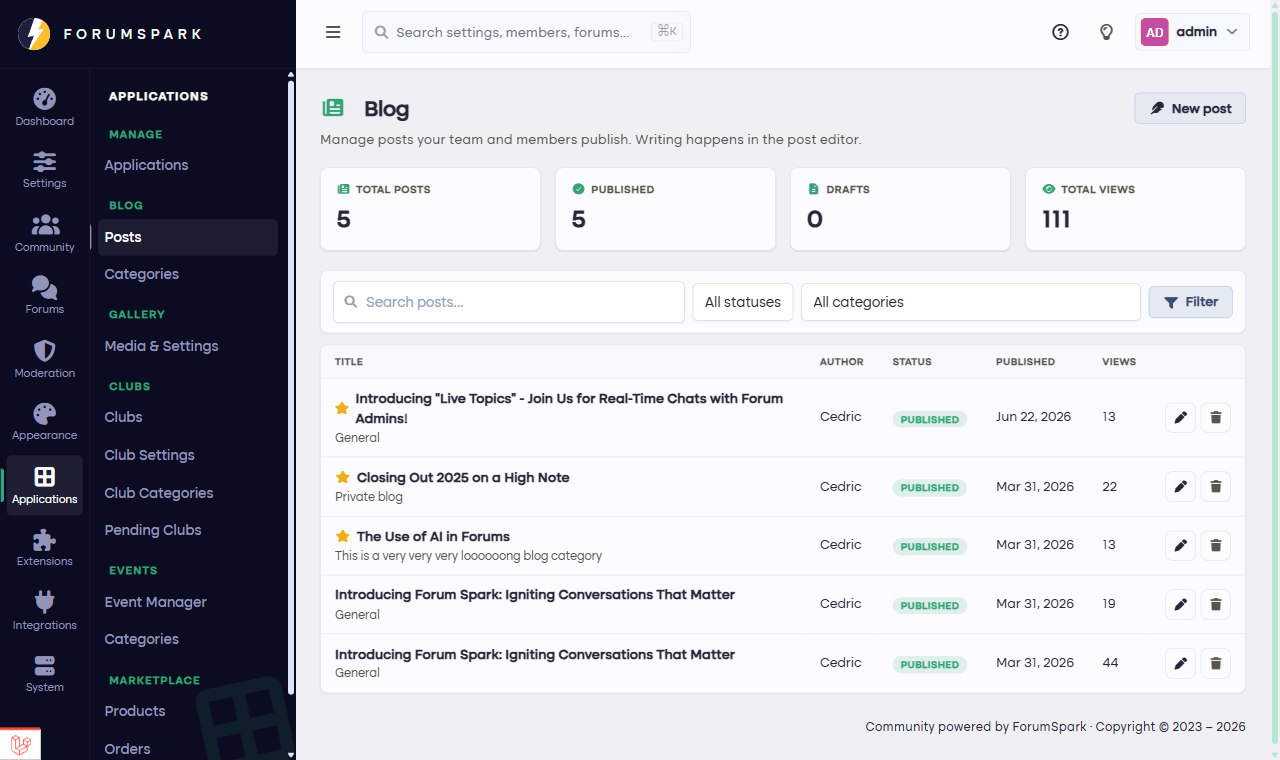The image size is (1280, 760).
Task: Click the ForumSpark lightning logo
Action: [34, 34]
